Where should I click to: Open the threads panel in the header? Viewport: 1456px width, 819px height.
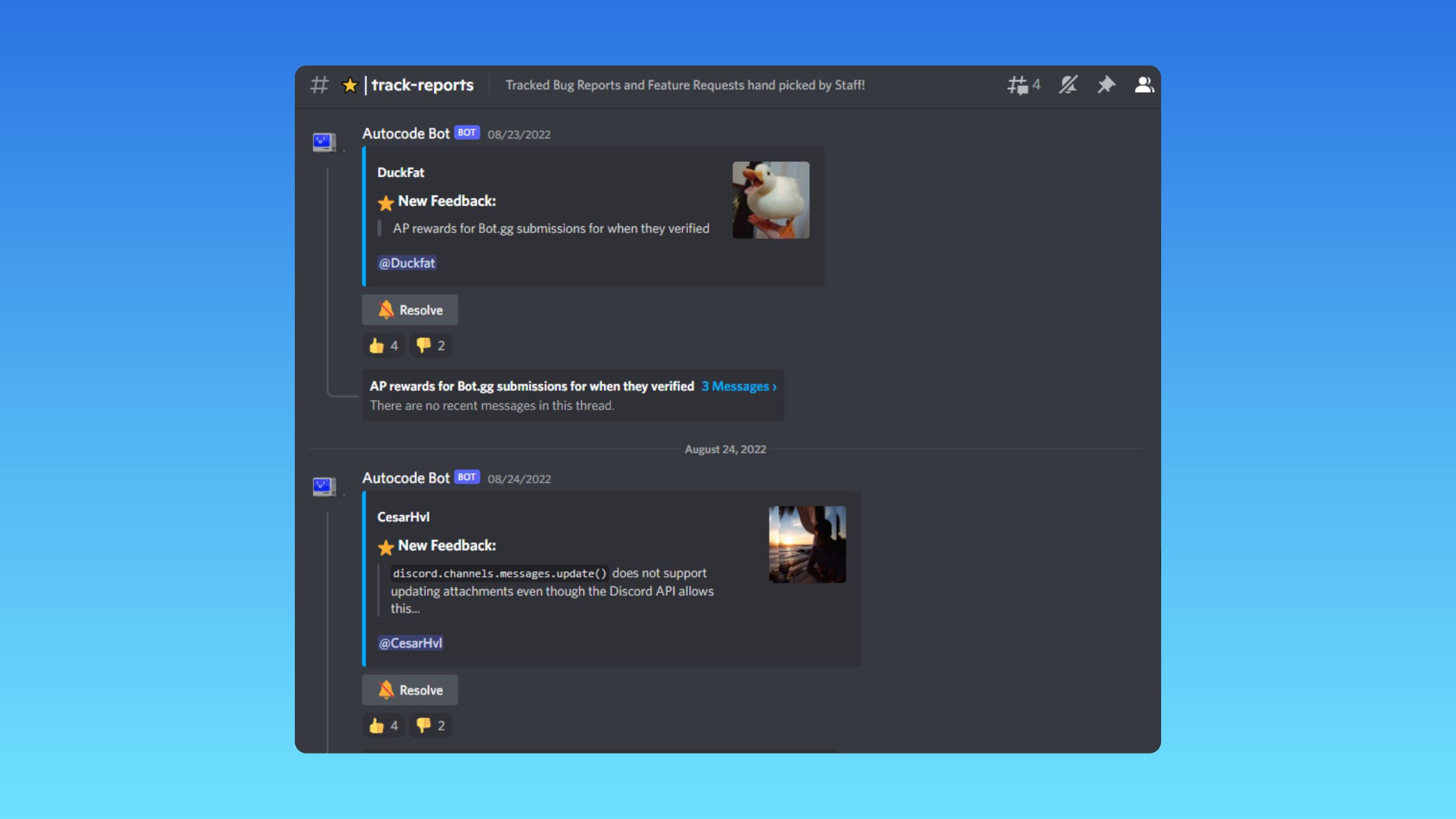point(1022,85)
